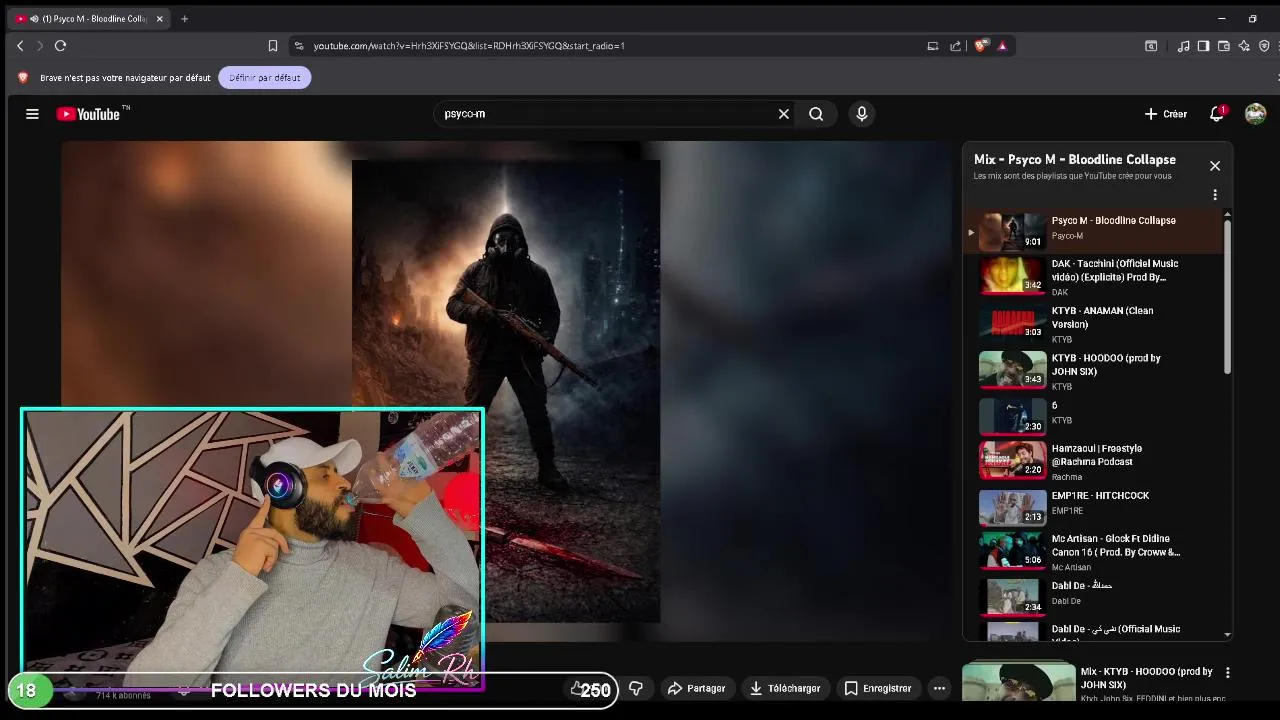This screenshot has width=1280, height=720.
Task: Open Leo AI sparkle icon
Action: pos(1244,46)
